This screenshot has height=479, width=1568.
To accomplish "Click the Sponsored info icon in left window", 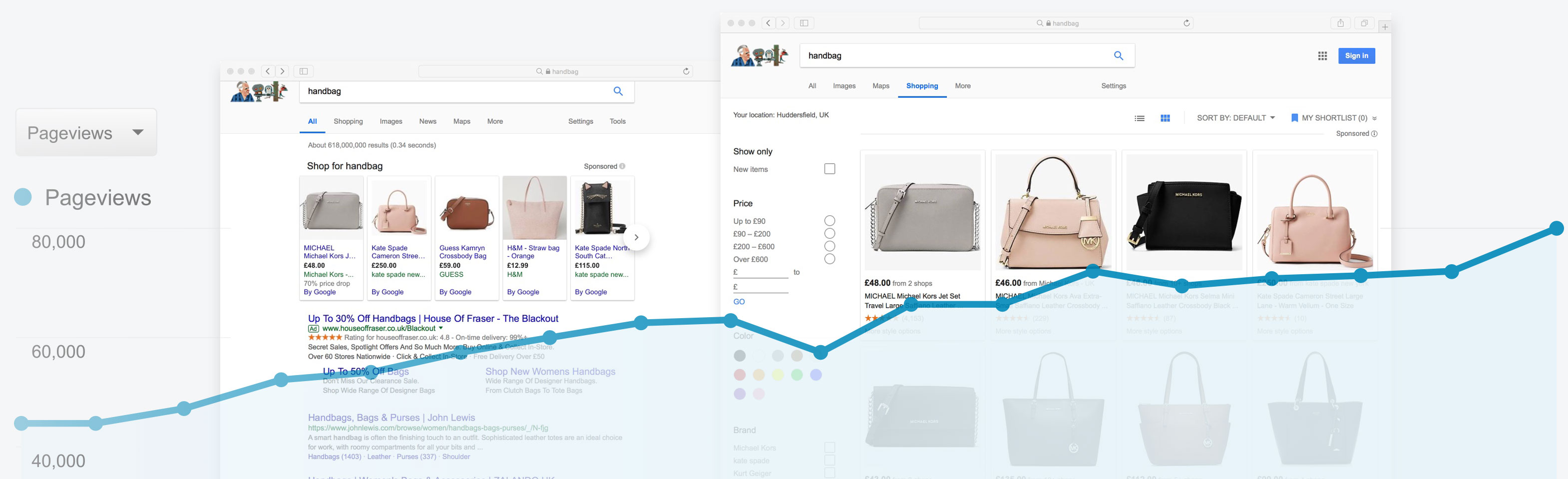I will pos(622,166).
